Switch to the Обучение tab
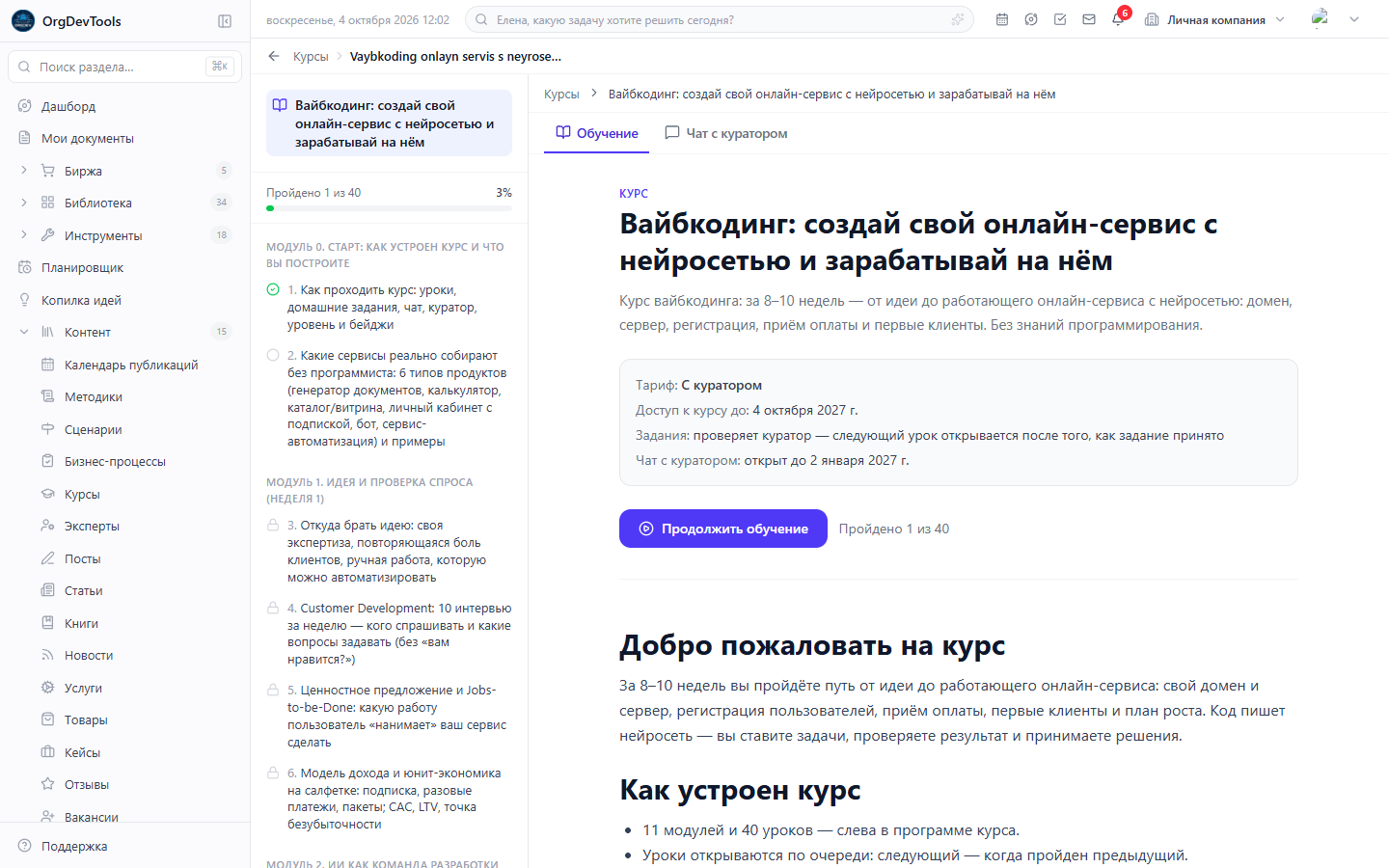This screenshot has height=868, width=1389. pyautogui.click(x=597, y=133)
